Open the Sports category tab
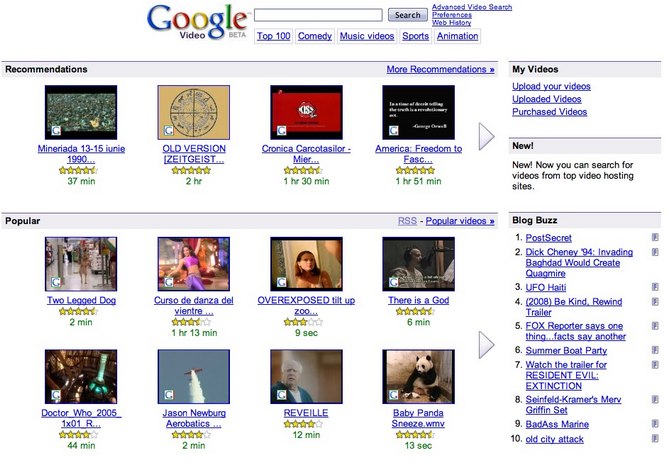The height and width of the screenshot is (463, 667). (416, 36)
